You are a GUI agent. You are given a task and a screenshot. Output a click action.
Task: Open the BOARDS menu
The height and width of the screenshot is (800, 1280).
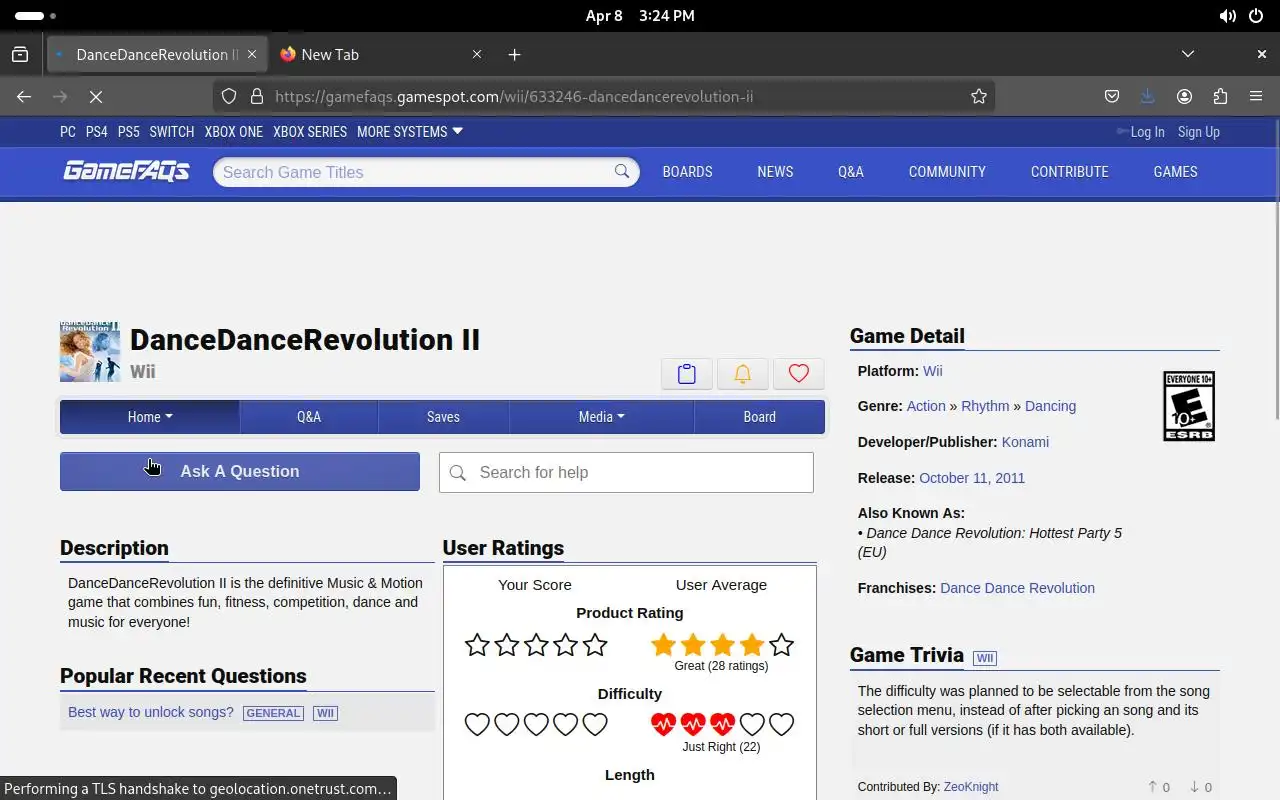point(687,171)
